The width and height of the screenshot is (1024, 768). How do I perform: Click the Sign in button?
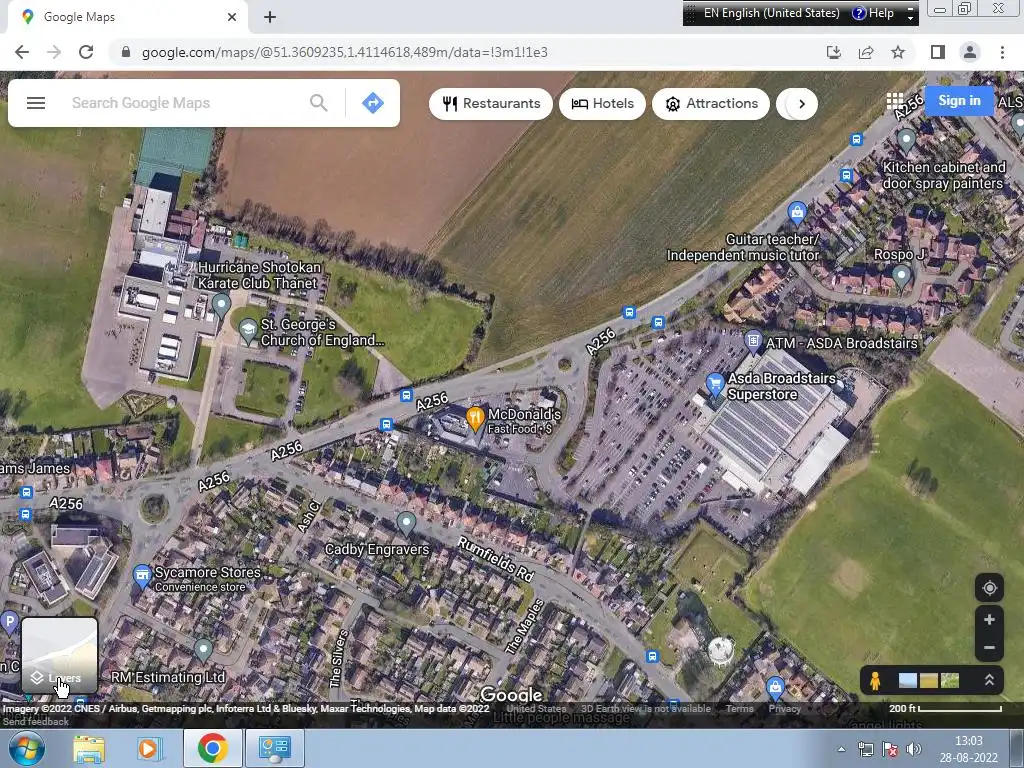[x=959, y=101]
